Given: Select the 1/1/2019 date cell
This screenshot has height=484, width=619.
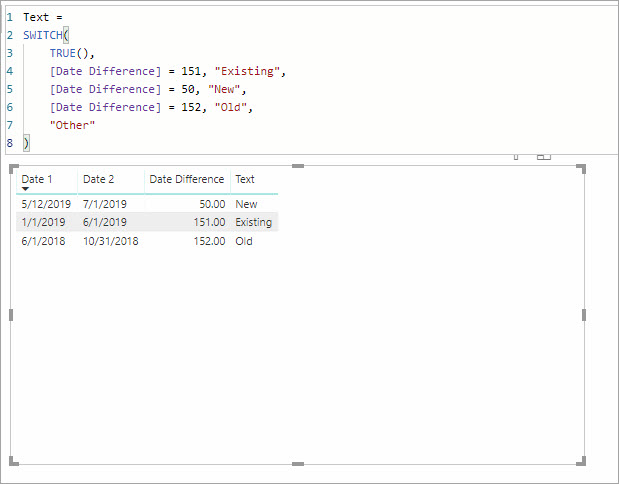Looking at the screenshot, I should click(43, 222).
